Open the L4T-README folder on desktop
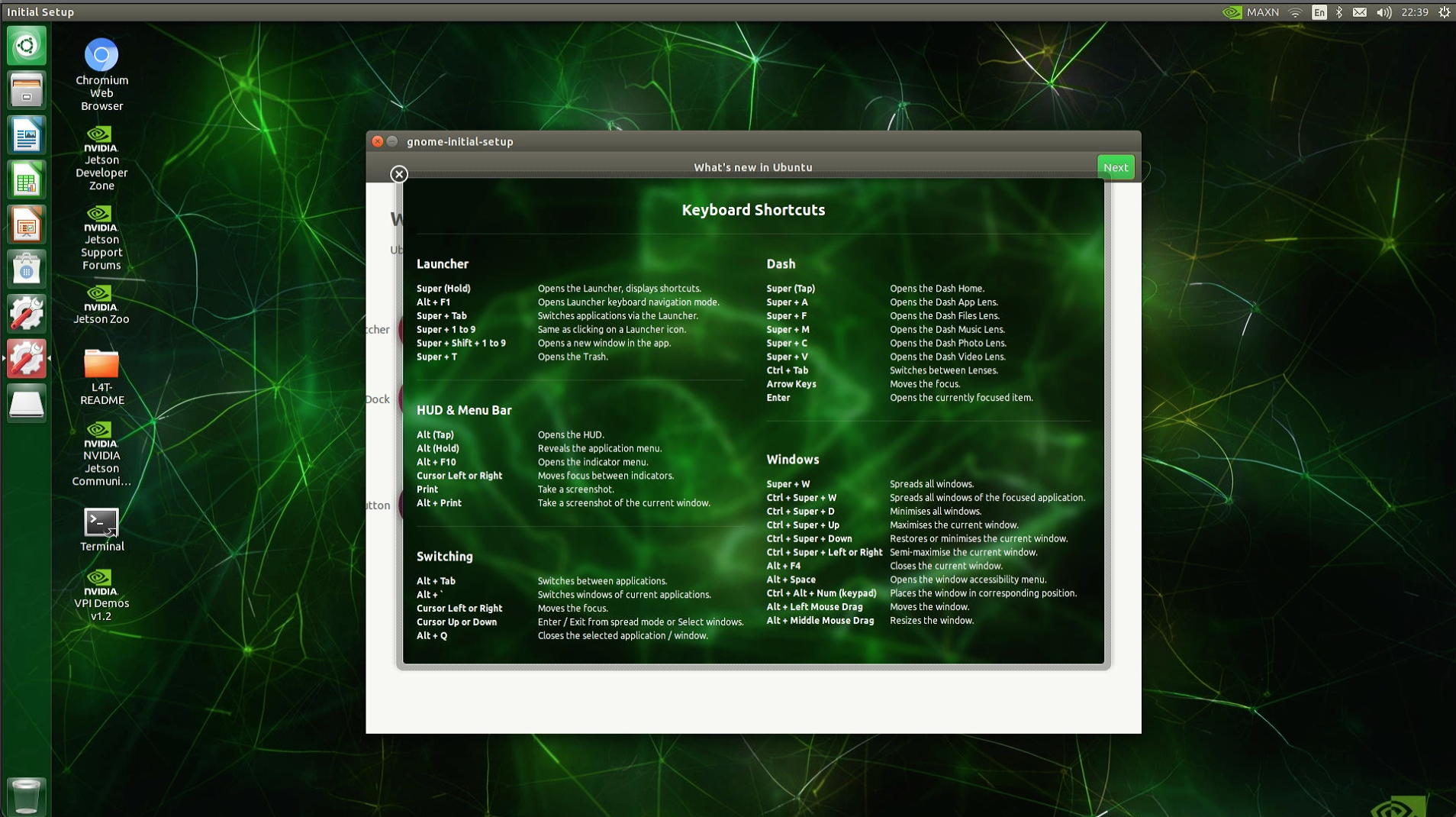The height and width of the screenshot is (817, 1456). pyautogui.click(x=101, y=377)
